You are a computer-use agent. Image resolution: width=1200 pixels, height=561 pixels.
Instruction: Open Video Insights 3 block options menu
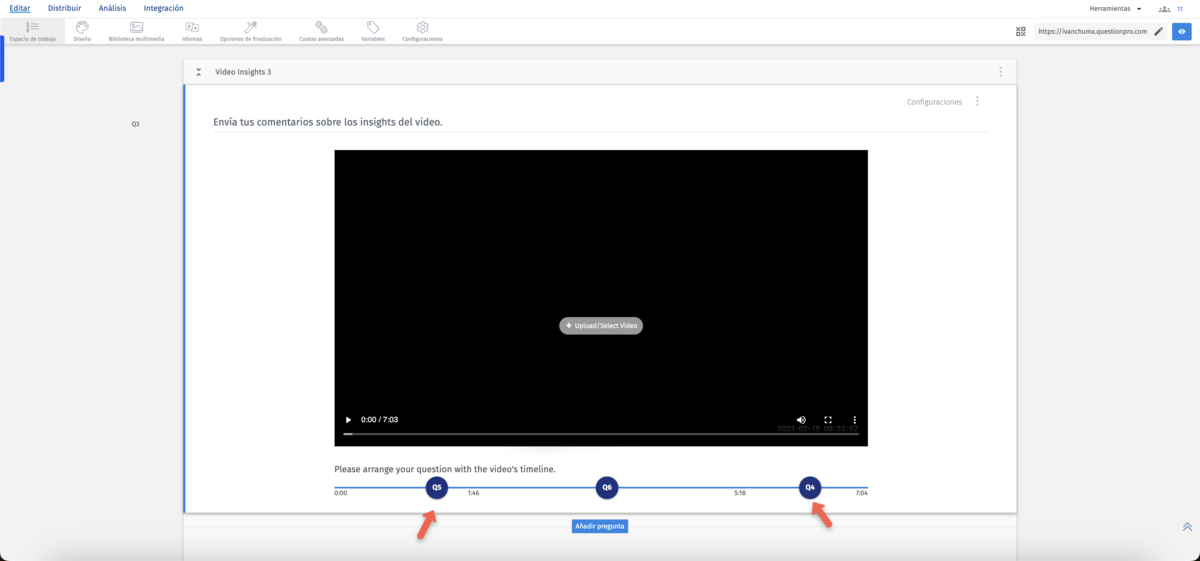1000,72
